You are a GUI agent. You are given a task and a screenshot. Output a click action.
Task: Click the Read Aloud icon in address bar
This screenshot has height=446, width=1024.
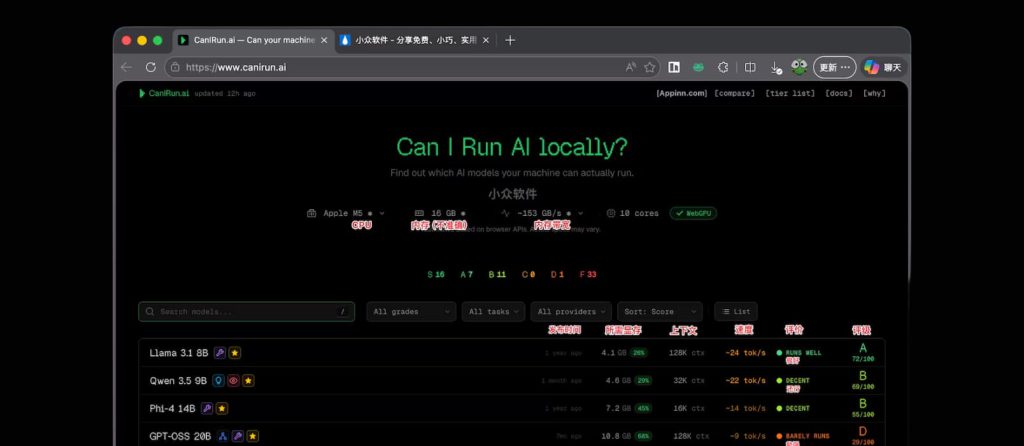click(630, 67)
